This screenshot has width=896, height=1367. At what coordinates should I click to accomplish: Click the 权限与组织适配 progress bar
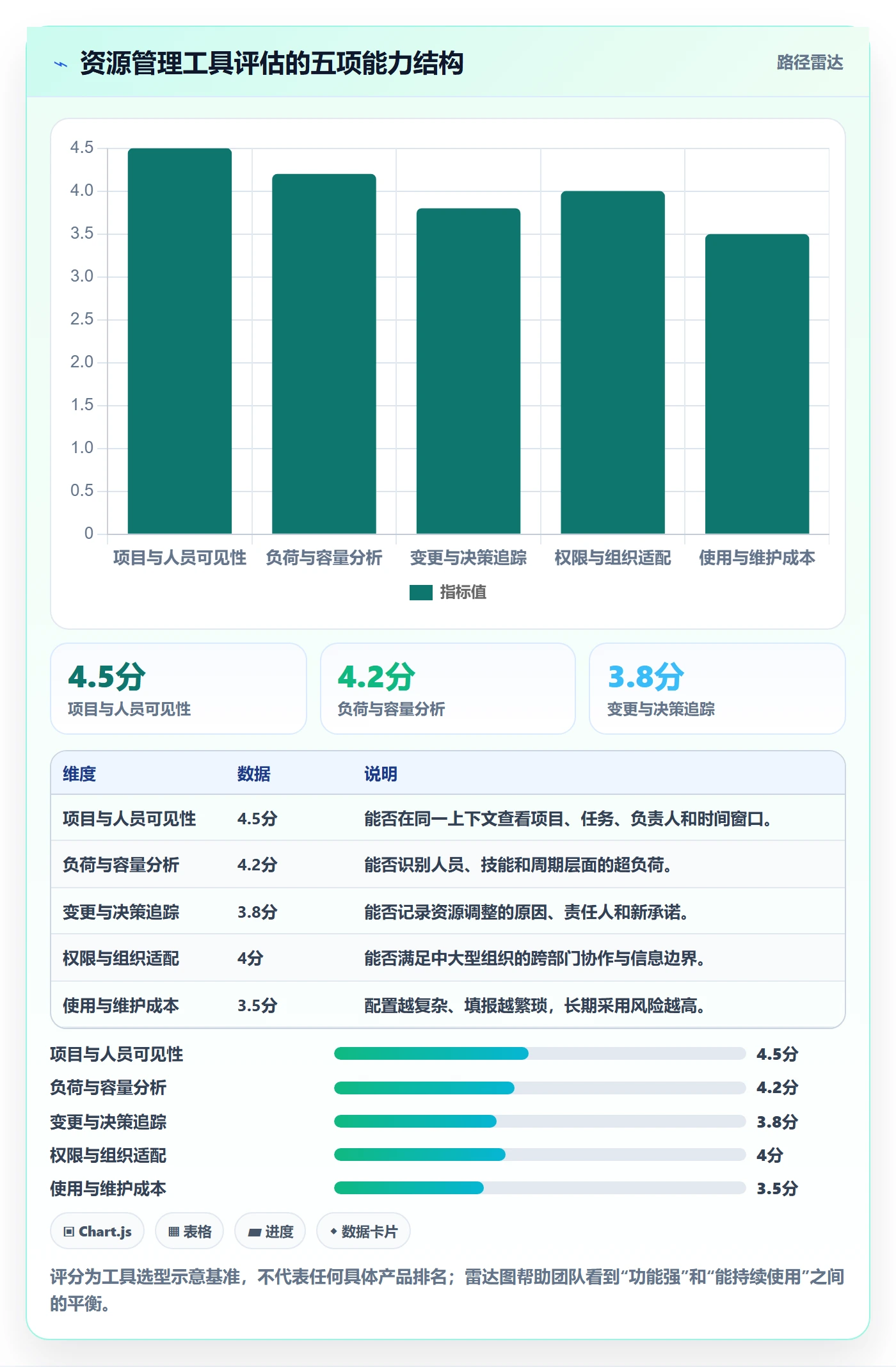[x=540, y=1155]
